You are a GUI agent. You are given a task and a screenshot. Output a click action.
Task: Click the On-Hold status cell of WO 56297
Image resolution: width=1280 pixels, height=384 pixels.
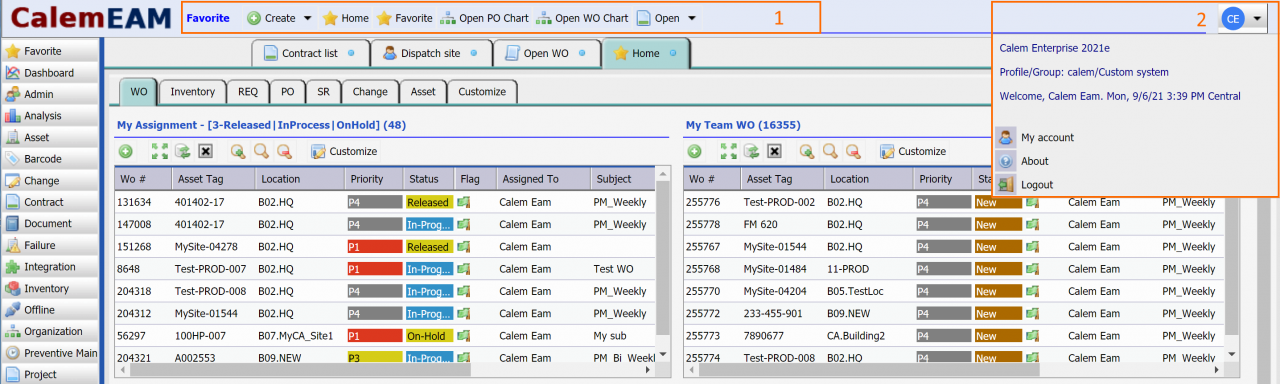[429, 336]
